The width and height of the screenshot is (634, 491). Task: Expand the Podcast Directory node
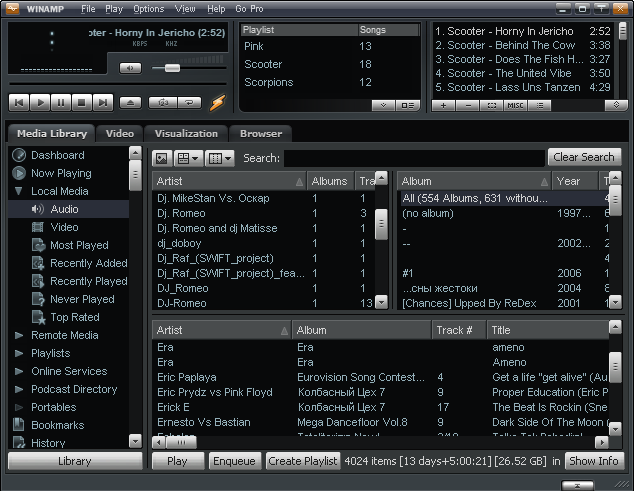coord(19,389)
